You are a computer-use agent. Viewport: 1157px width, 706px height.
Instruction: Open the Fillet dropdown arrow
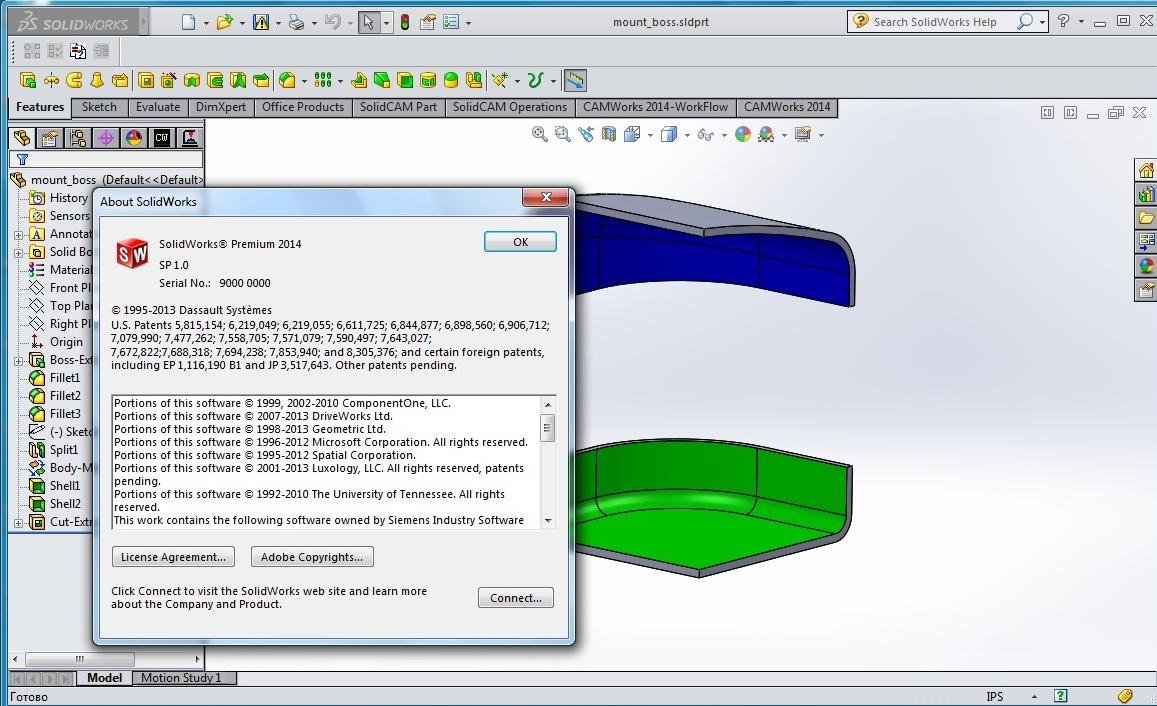tap(304, 81)
